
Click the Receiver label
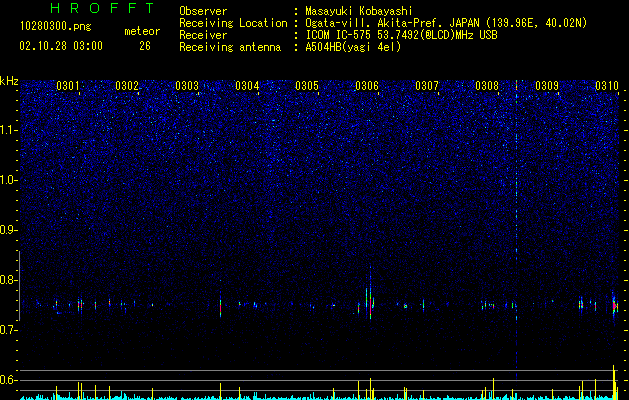(x=203, y=35)
